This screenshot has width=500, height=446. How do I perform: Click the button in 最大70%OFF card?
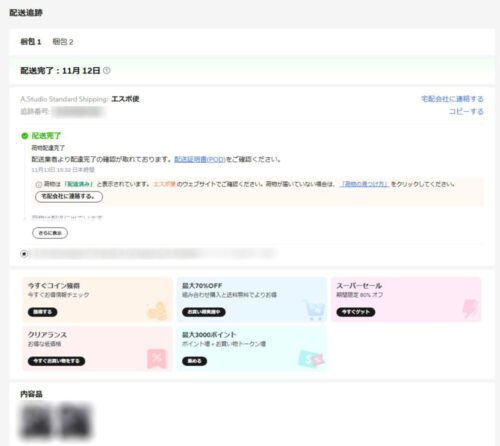click(204, 312)
